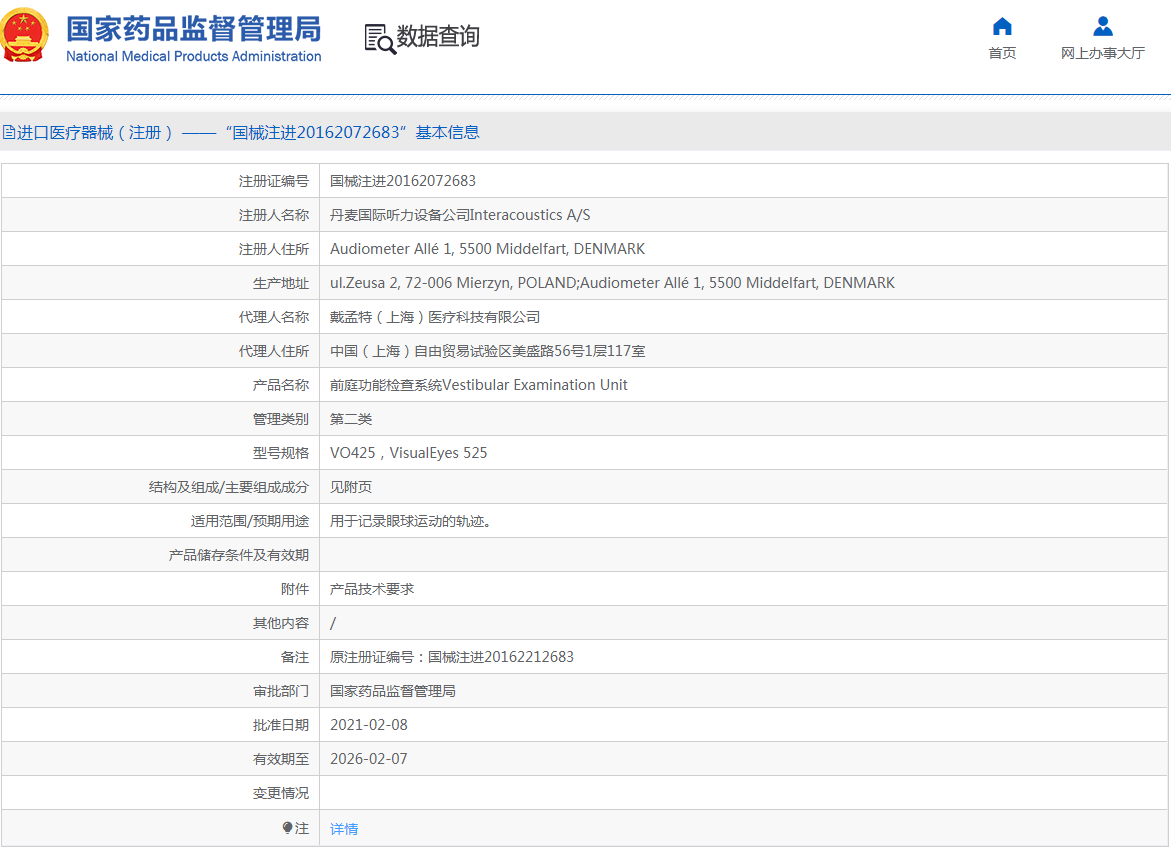Click the 注册证编号 row label
Screen dimensions: 1171x854
click(x=273, y=181)
